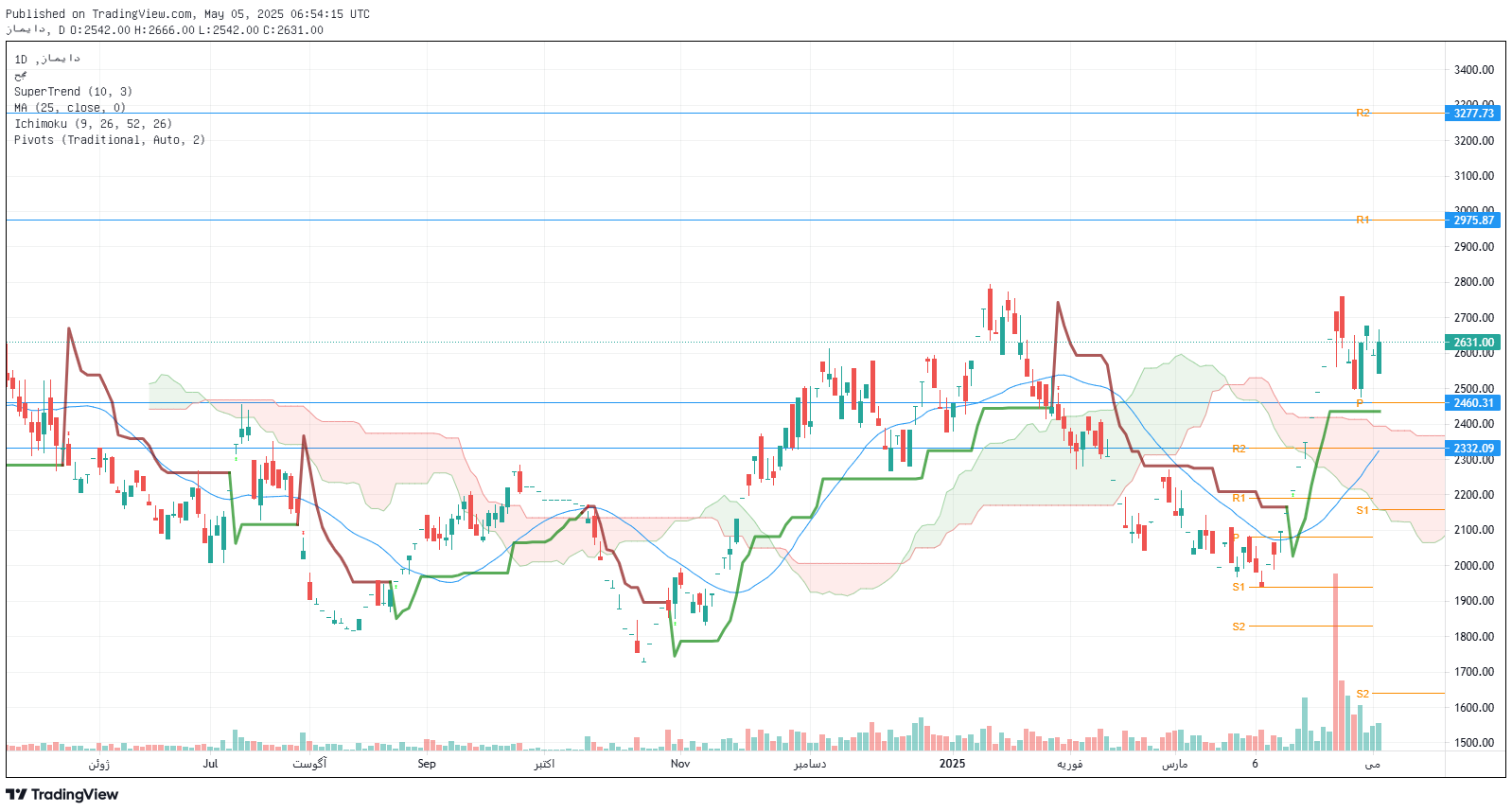The width and height of the screenshot is (1512, 812).
Task: Select the Pivots (Traditional, Auto, 2) legend
Action: coord(110,140)
